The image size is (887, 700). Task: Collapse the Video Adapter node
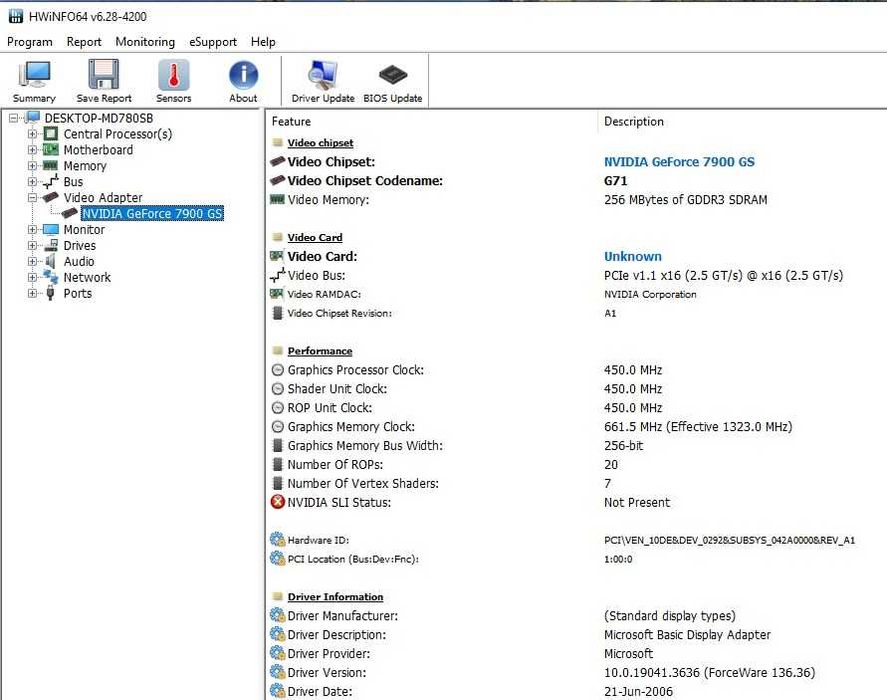(32, 197)
